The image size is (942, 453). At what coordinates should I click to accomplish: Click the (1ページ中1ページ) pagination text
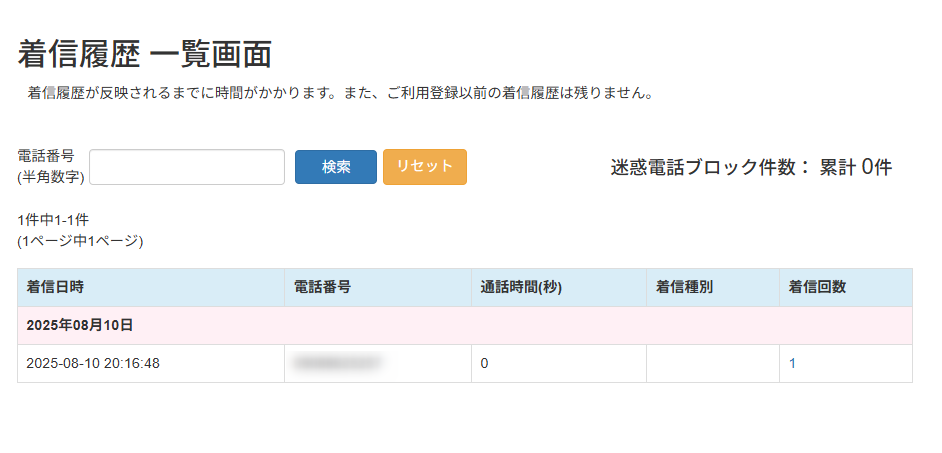pyautogui.click(x=80, y=242)
